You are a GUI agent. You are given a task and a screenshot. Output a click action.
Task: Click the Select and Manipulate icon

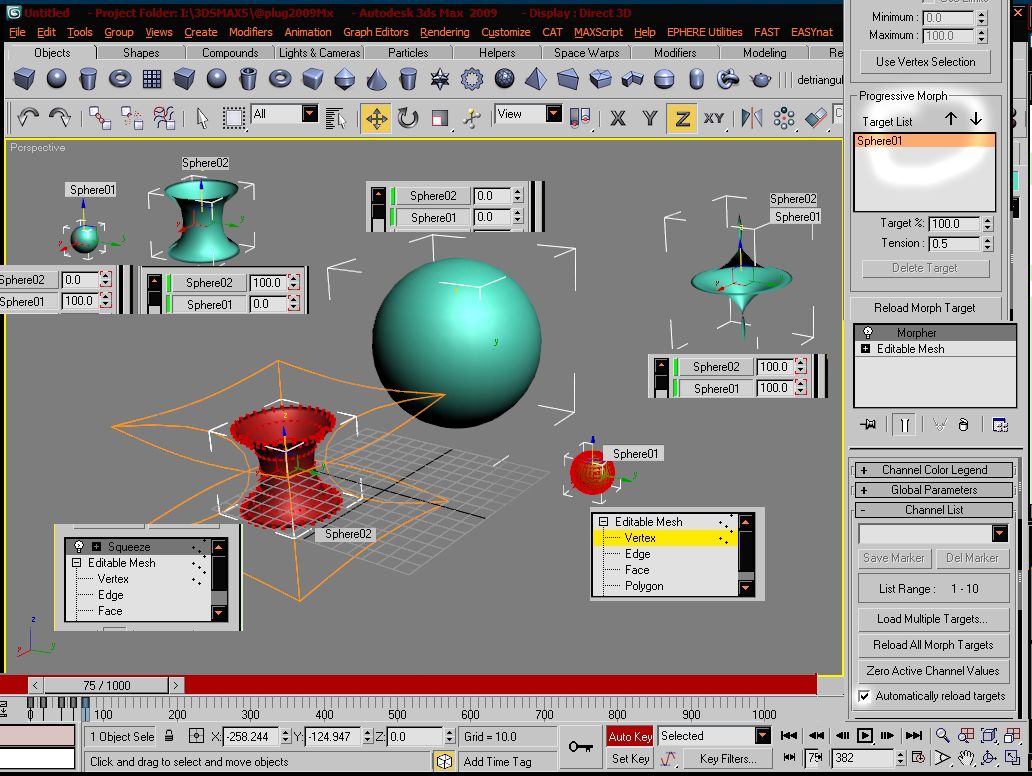pyautogui.click(x=471, y=118)
